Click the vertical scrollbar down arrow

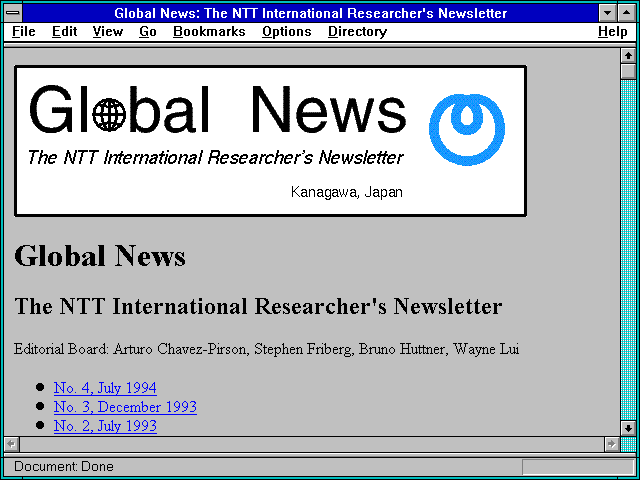[628, 428]
